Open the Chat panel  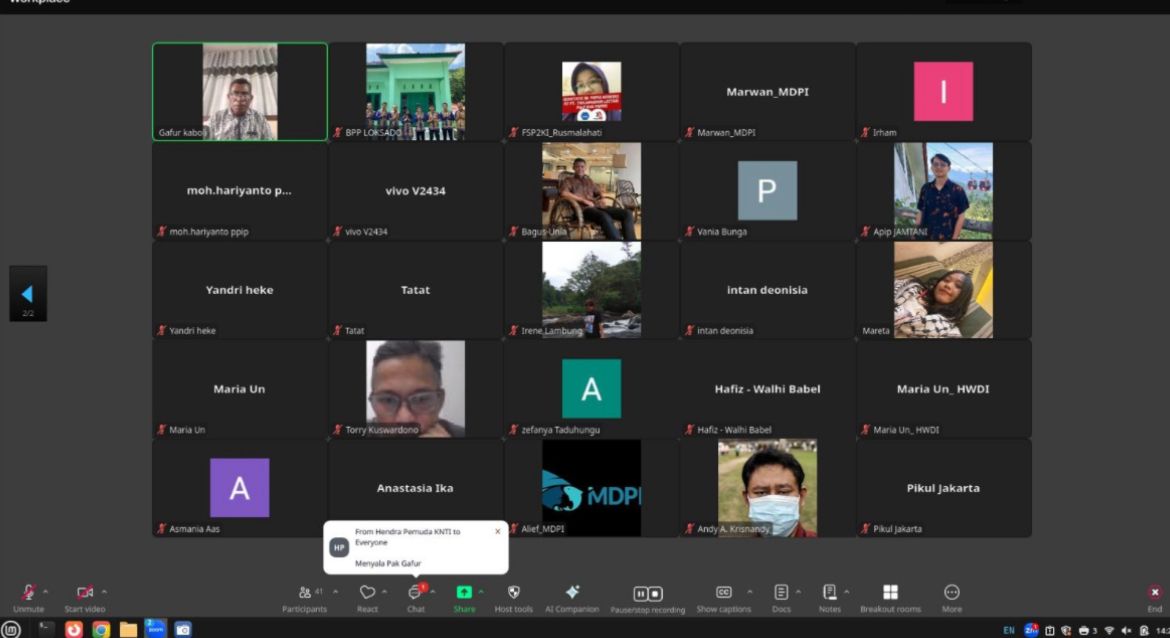click(415, 593)
